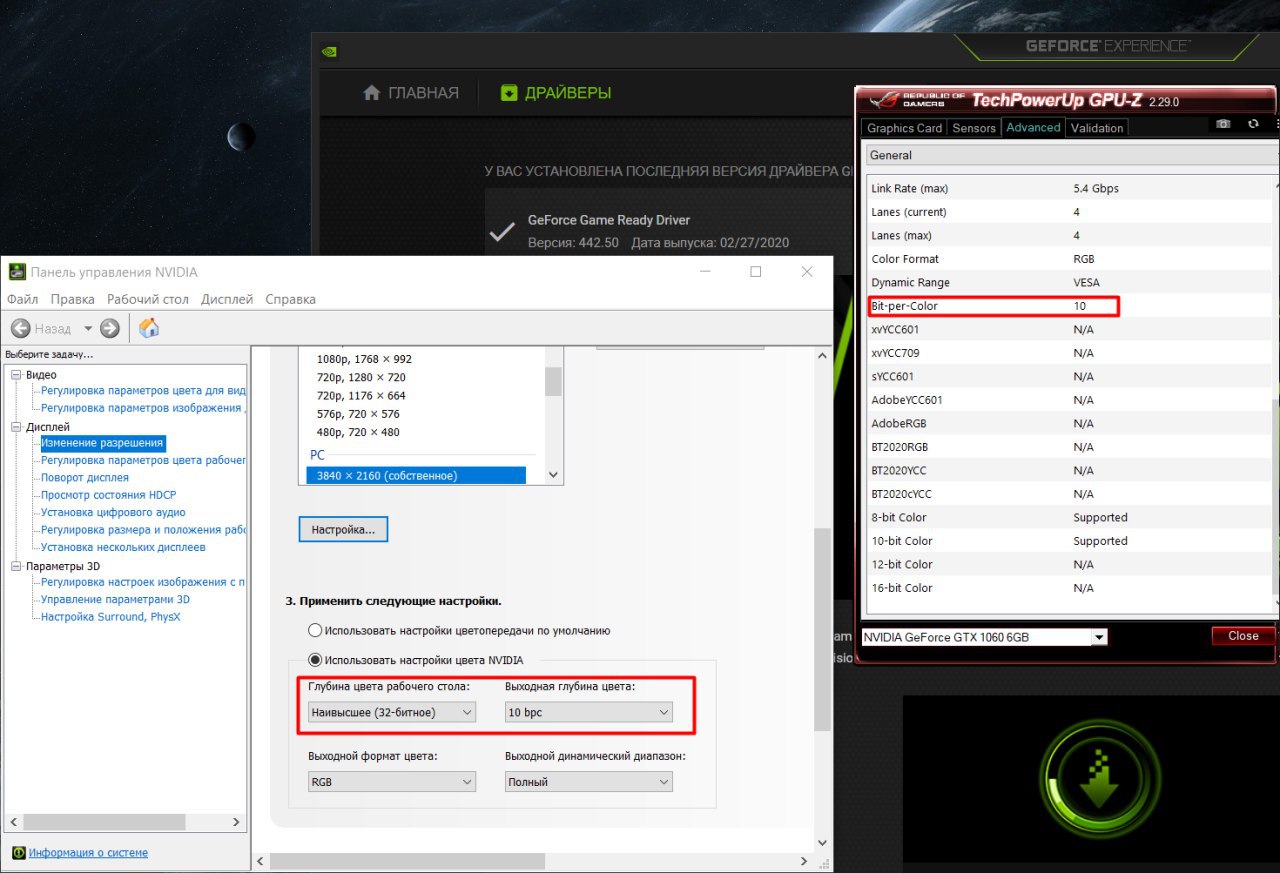Open output color format RGB dropdown

392,782
